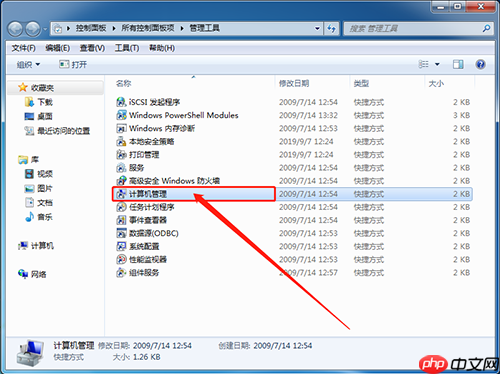
Task: Open the 帮助(H) menu
Action: 162,48
